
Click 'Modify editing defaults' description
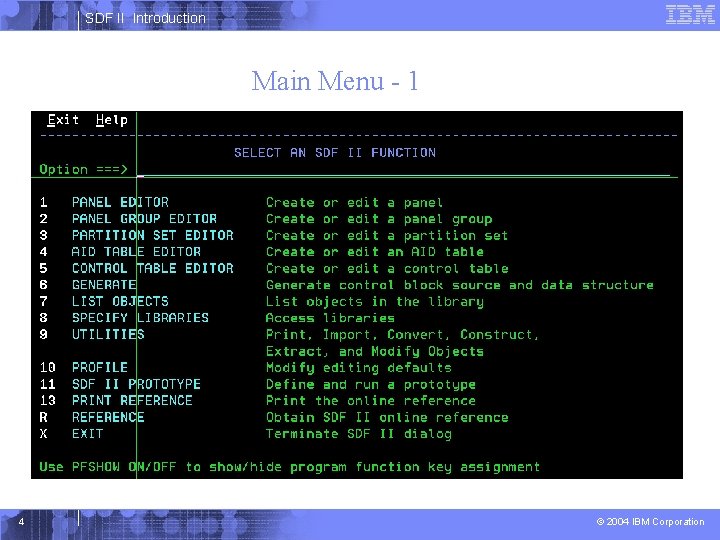coord(359,368)
